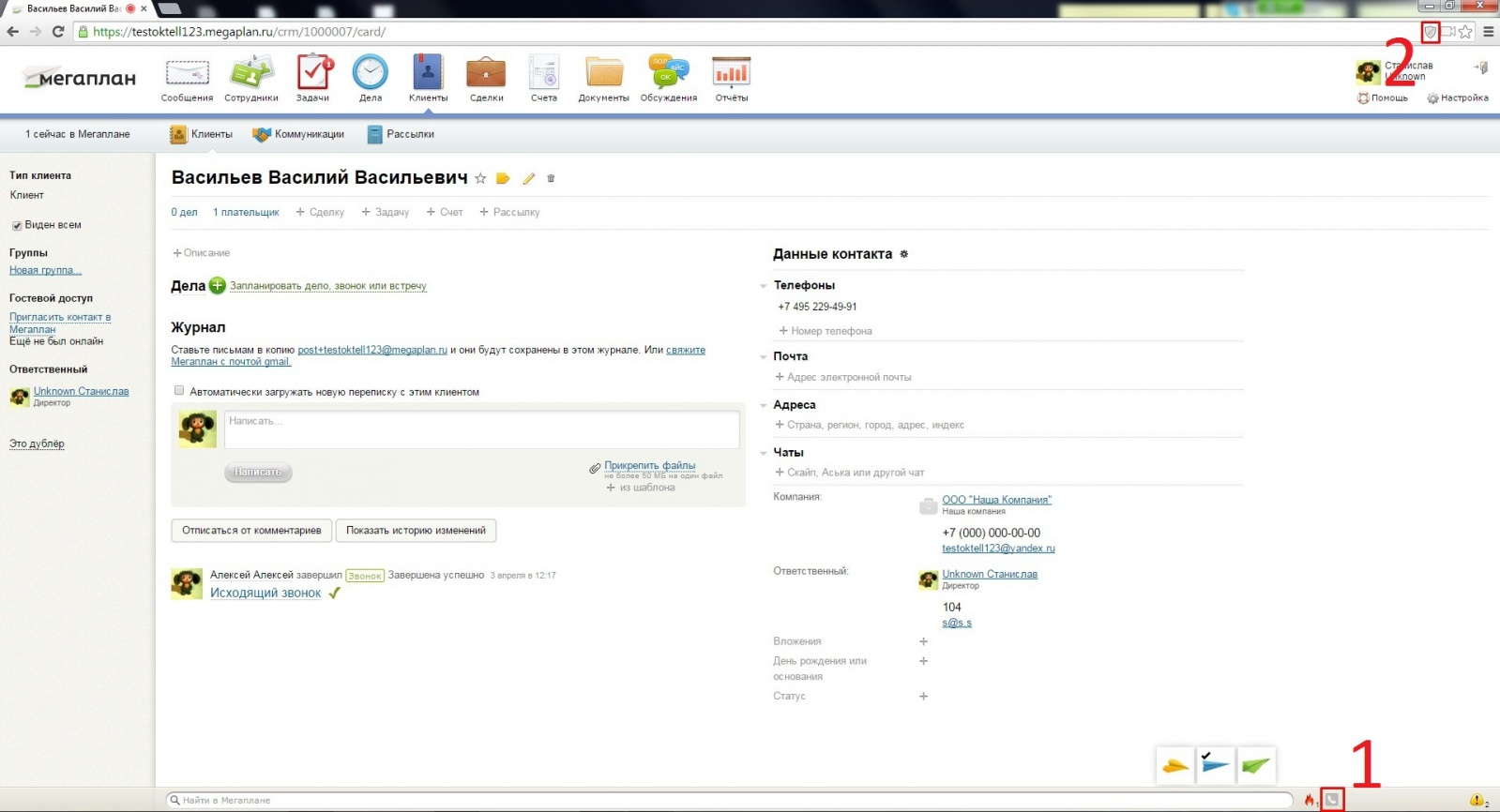Image resolution: width=1500 pixels, height=812 pixels.
Task: Toggle the Виден всем checkbox
Action: coord(17,226)
